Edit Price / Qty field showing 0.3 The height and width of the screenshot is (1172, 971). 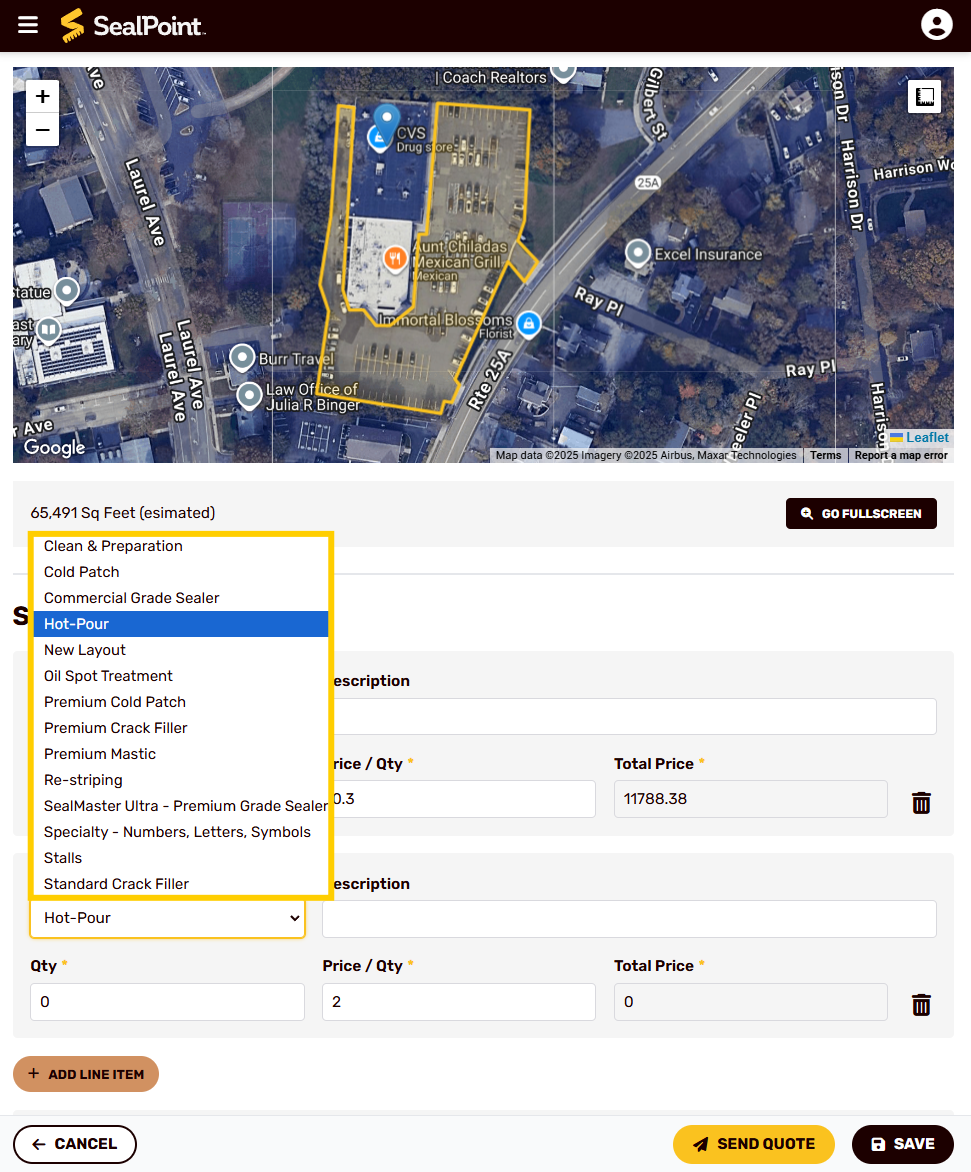coord(463,799)
